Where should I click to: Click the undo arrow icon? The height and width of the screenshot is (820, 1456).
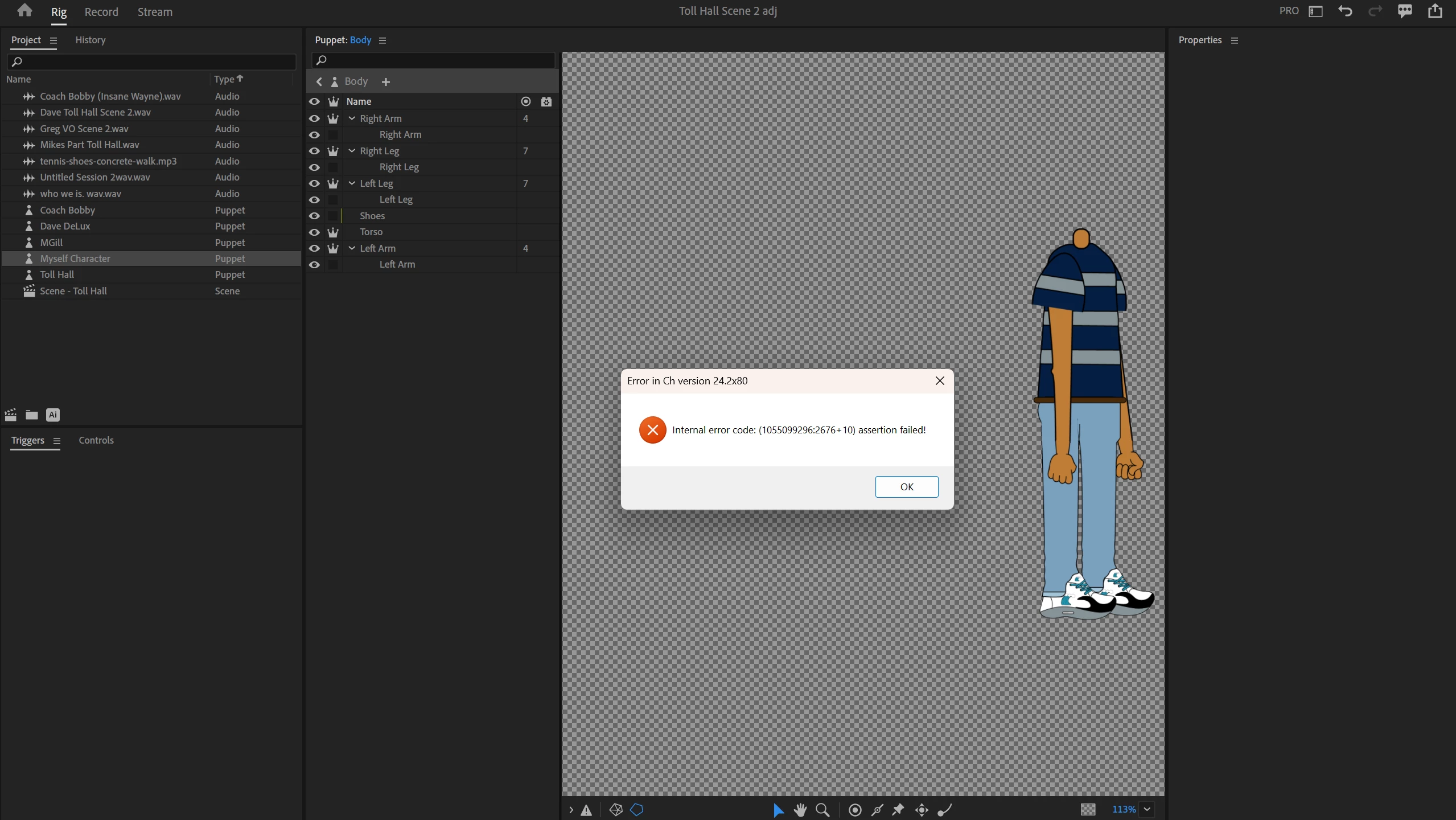pyautogui.click(x=1345, y=11)
